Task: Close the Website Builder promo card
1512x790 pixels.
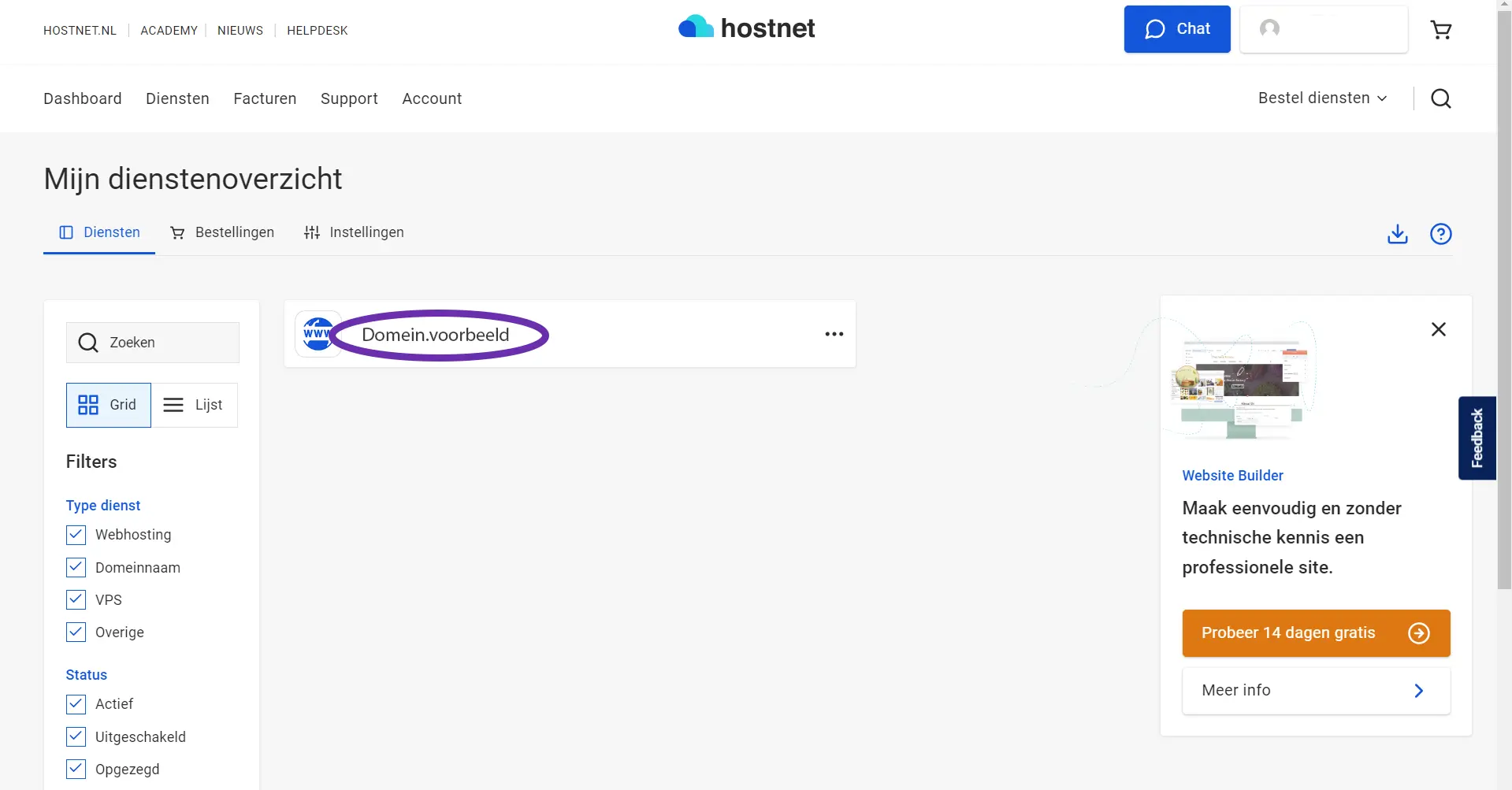Action: (x=1438, y=329)
